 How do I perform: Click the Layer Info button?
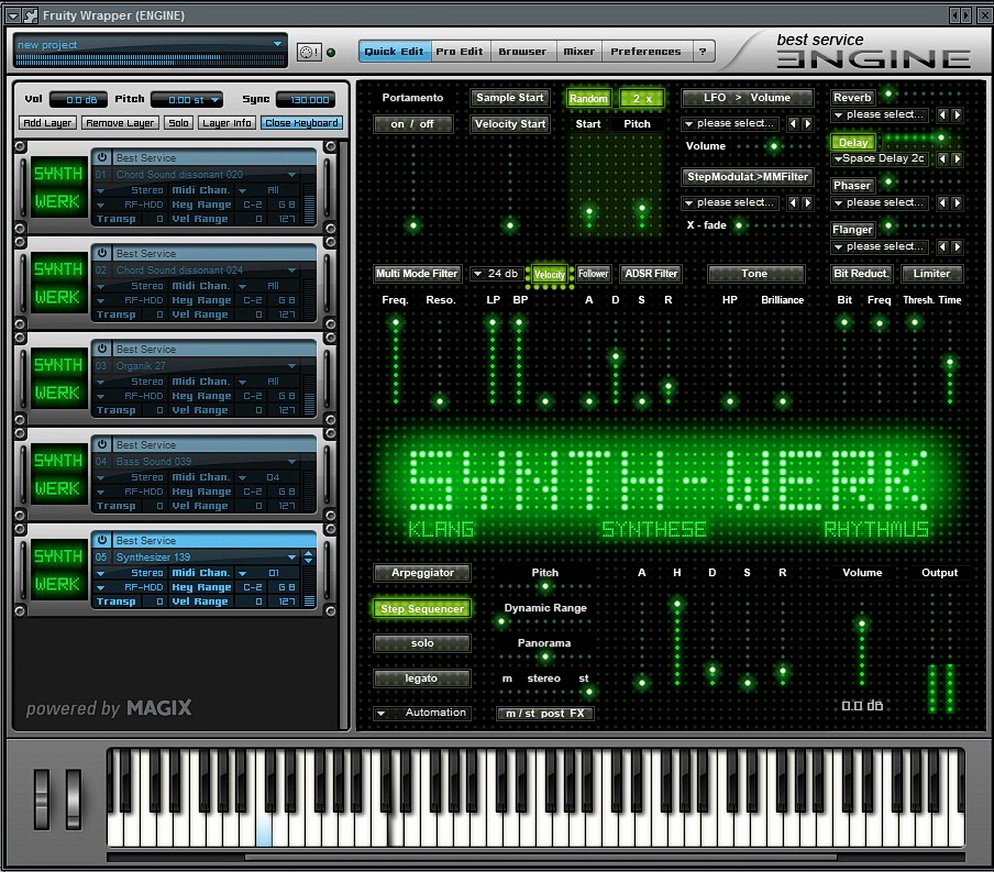click(x=227, y=123)
